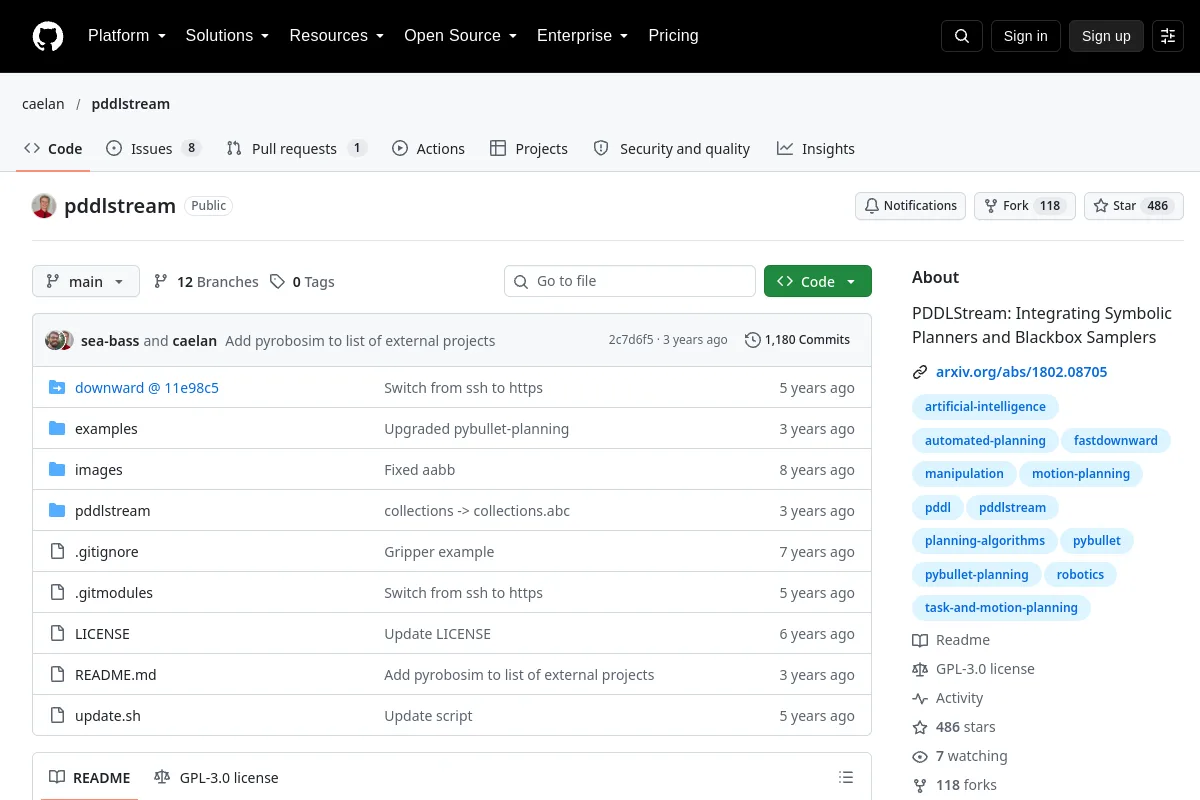The width and height of the screenshot is (1200, 800).
Task: Open the pybullet-planning topic tag
Action: point(976,575)
